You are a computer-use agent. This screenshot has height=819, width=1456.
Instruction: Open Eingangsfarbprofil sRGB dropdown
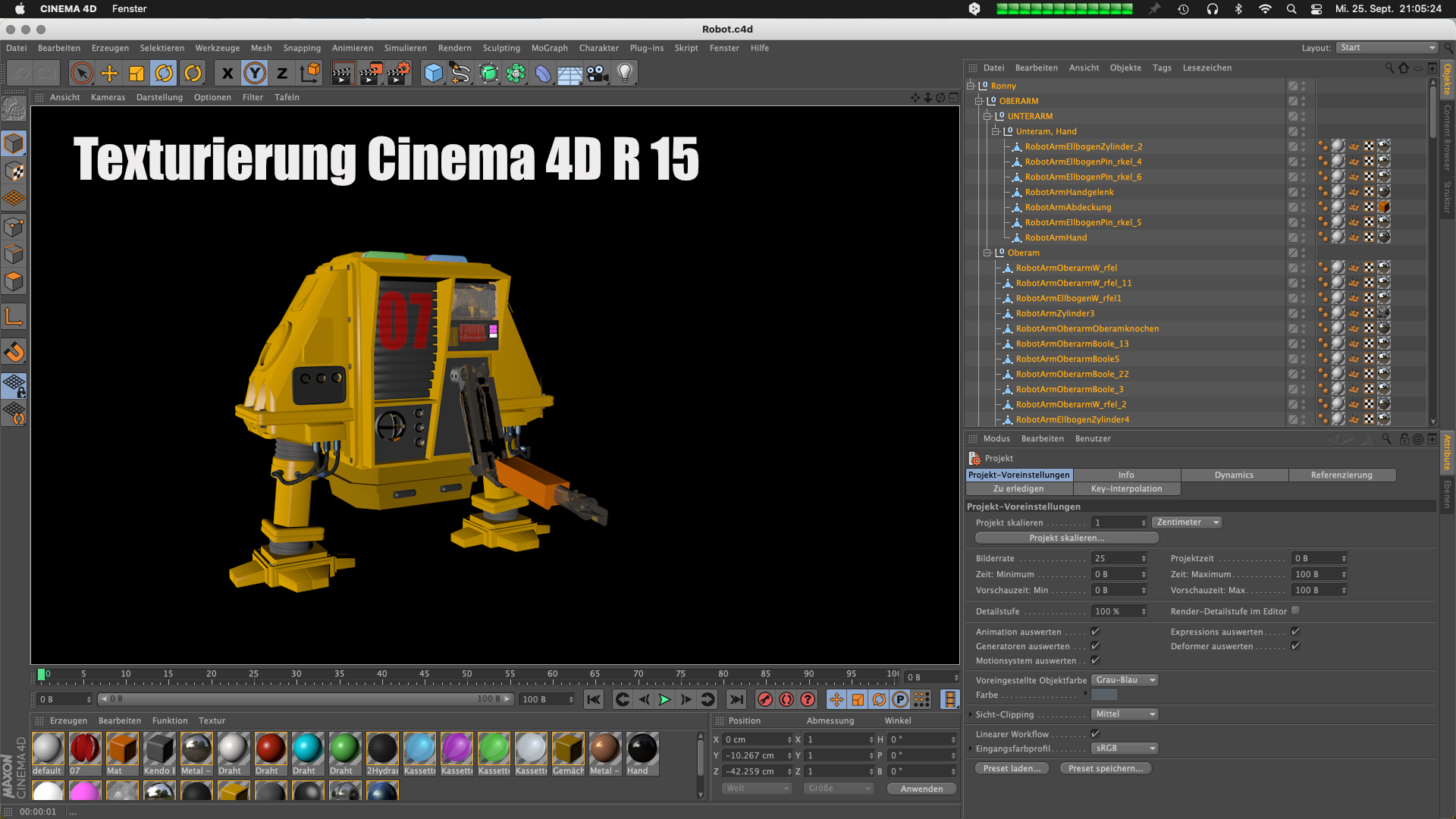pyautogui.click(x=1125, y=748)
